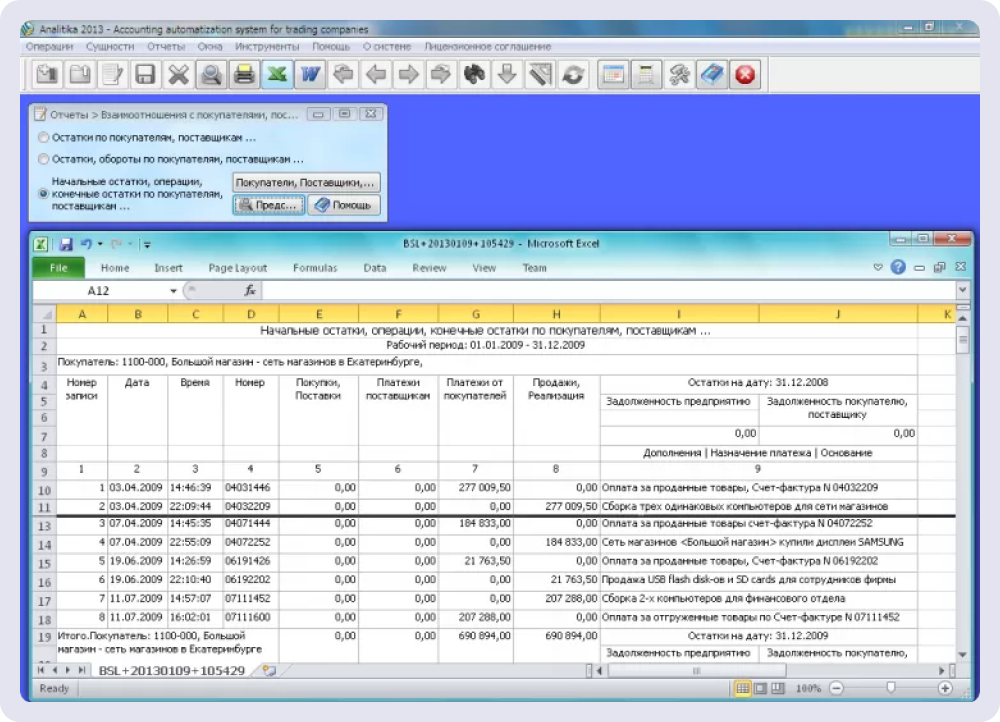Click the calculator icon in the toolbar

pyautogui.click(x=647, y=74)
